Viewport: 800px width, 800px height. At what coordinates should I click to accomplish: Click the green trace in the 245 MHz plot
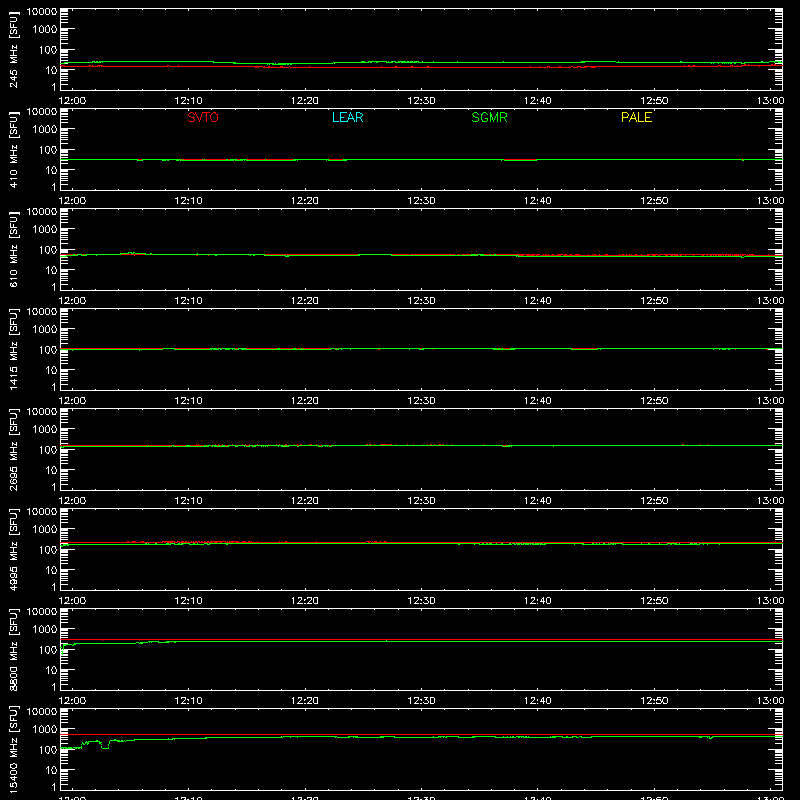421,62
